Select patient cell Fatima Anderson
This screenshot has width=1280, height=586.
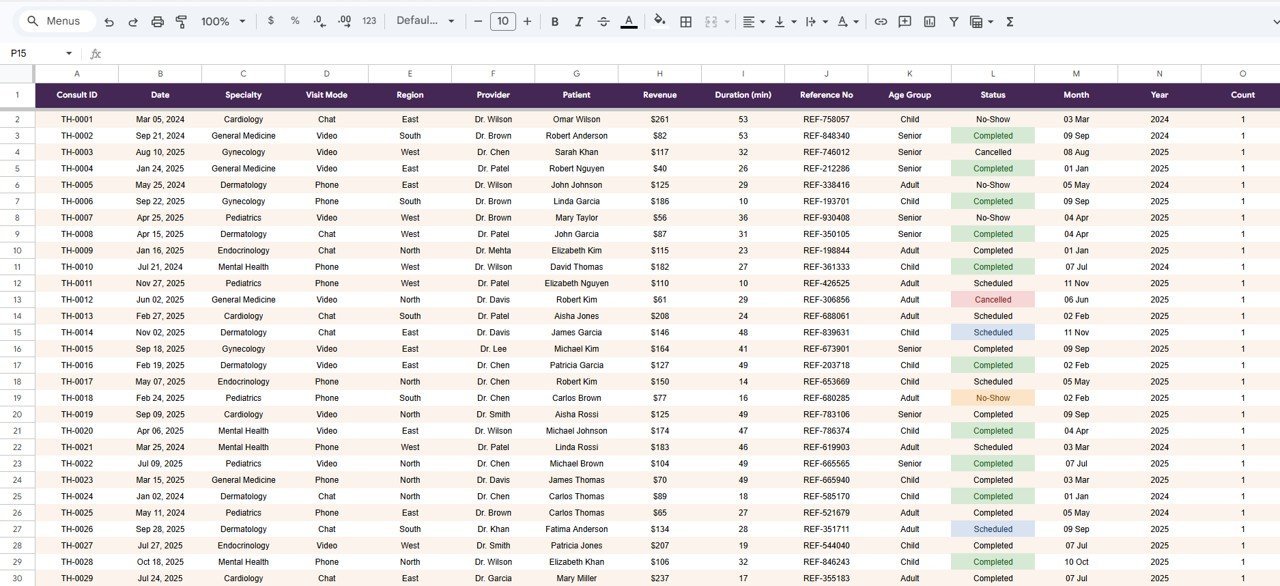577,529
